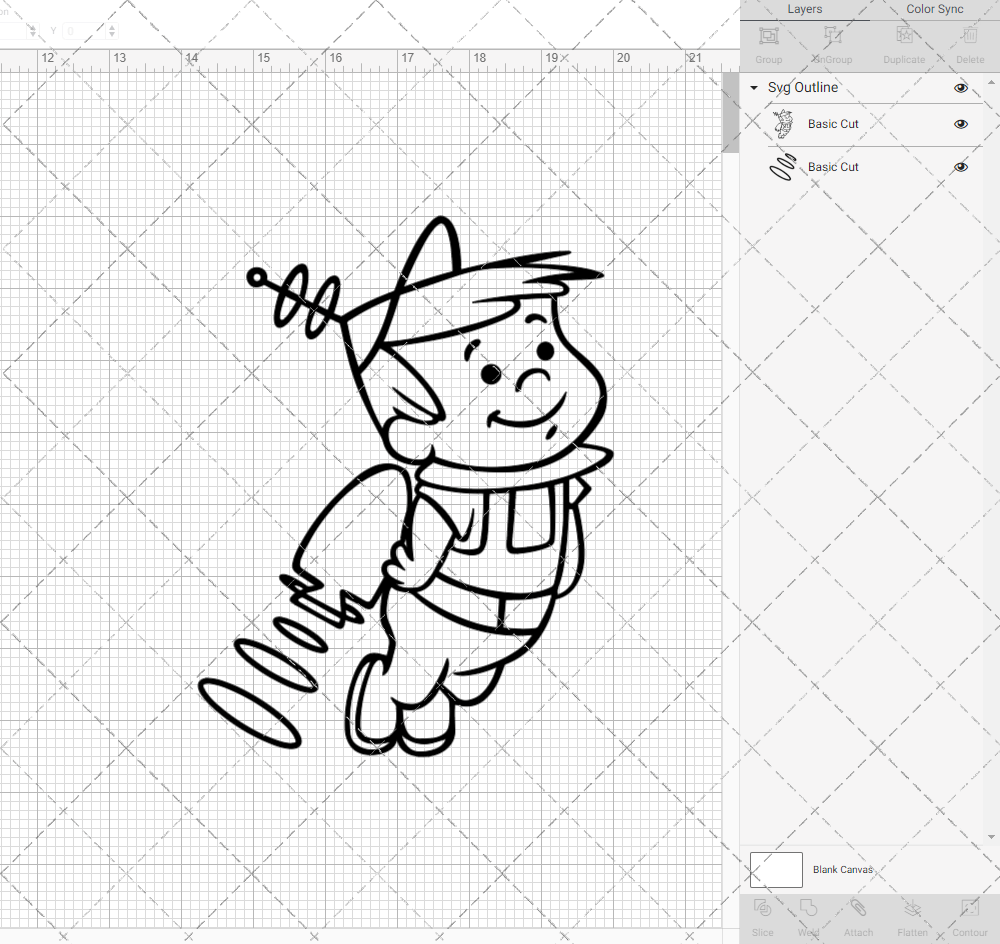The width and height of the screenshot is (1000, 944).
Task: Click the Duplicate icon
Action: click(904, 35)
